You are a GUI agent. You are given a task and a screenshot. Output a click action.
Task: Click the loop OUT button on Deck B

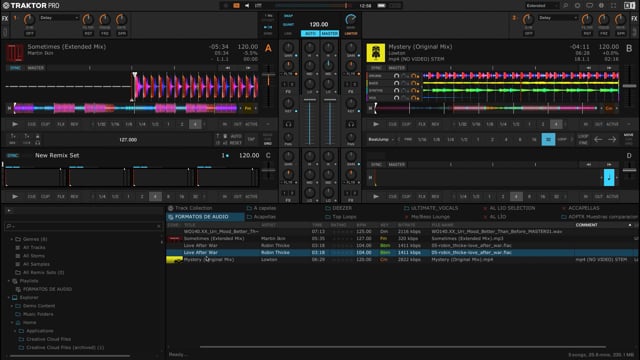click(598, 124)
